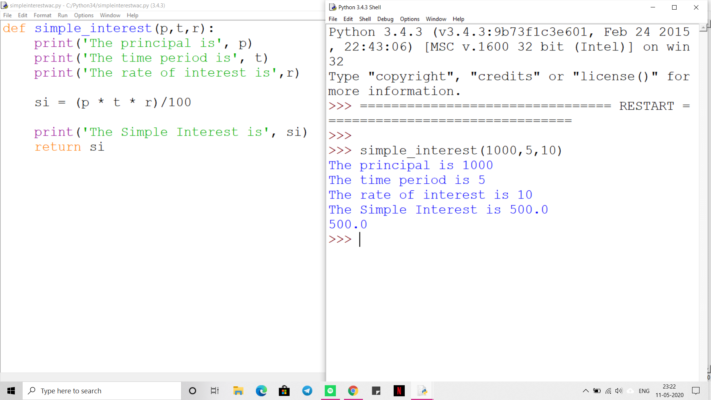Click the Python IDLE taskbar icon
This screenshot has width=711, height=400.
click(x=423, y=390)
